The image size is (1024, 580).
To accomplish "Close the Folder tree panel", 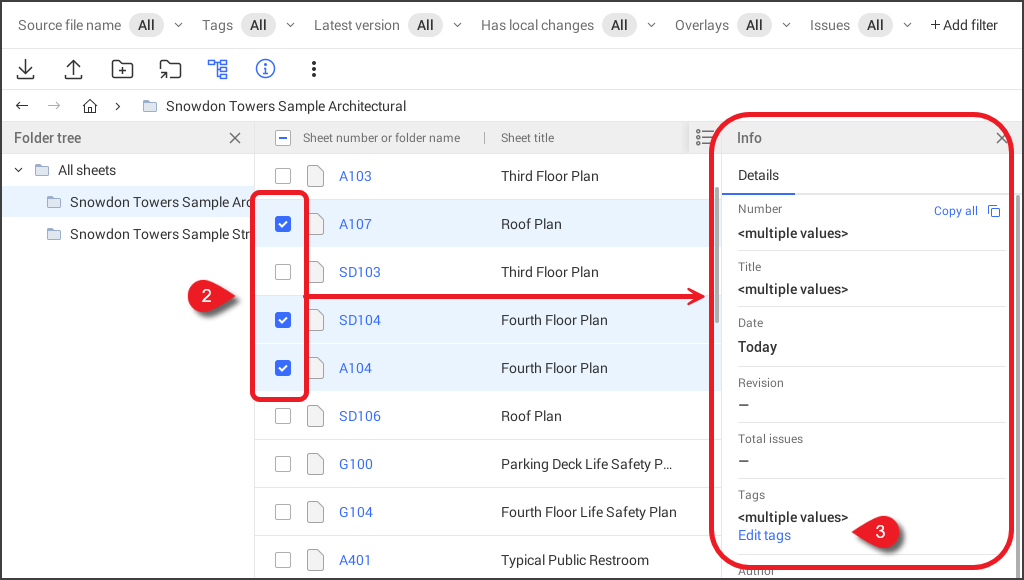I will tap(235, 138).
